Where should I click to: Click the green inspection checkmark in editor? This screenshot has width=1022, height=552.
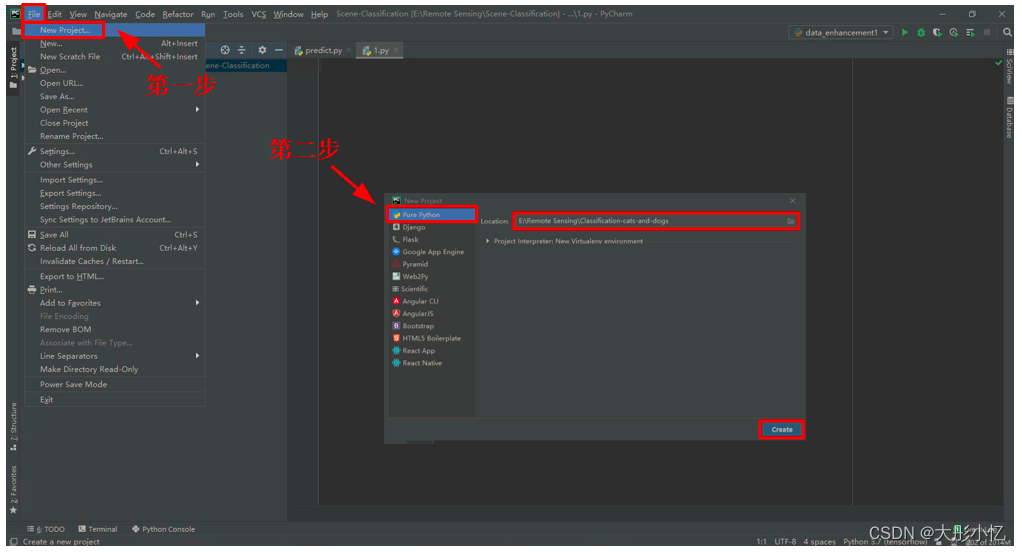coord(998,63)
